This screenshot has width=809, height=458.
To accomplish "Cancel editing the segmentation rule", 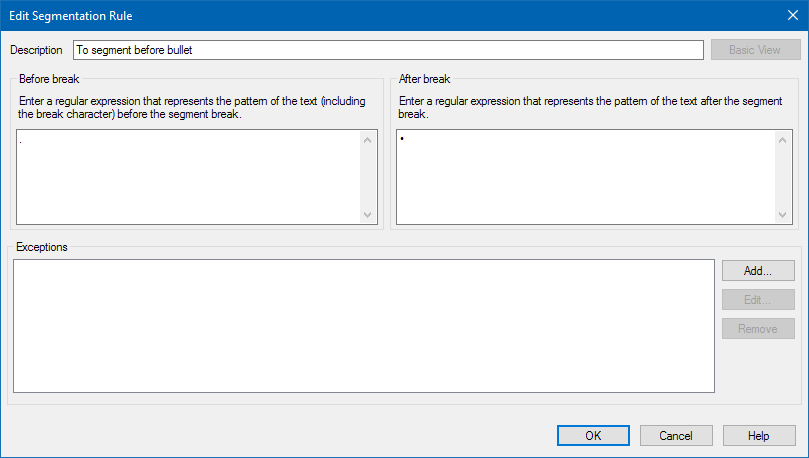I will point(676,436).
